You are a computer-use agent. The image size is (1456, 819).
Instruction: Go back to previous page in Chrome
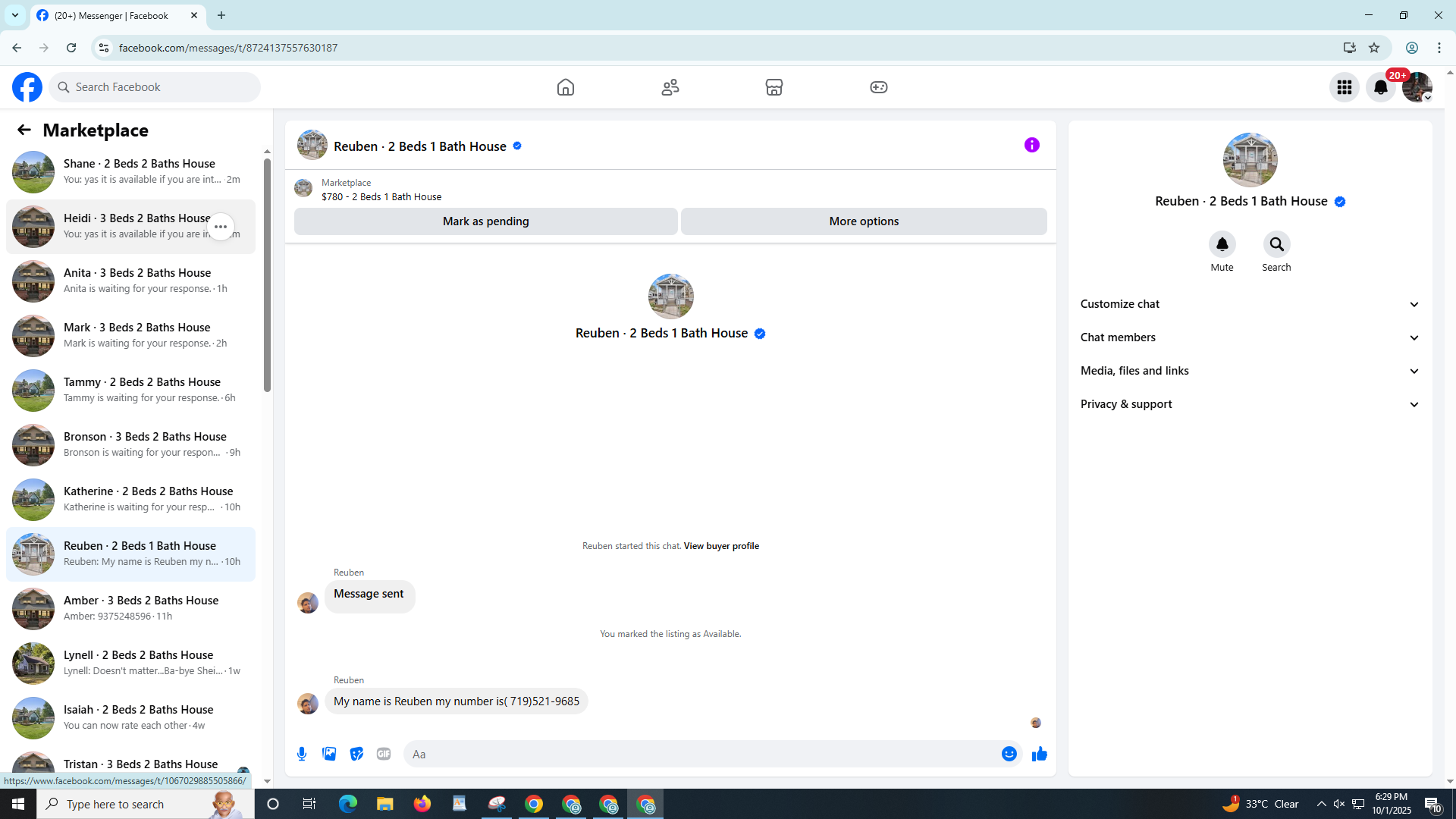click(x=17, y=48)
